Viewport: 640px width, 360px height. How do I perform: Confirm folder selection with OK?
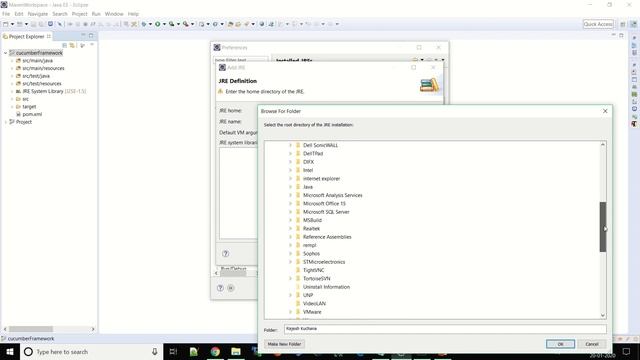560,344
